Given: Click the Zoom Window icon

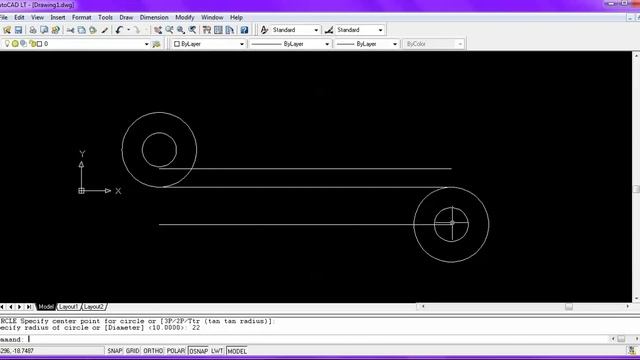Looking at the screenshot, I should [181, 30].
